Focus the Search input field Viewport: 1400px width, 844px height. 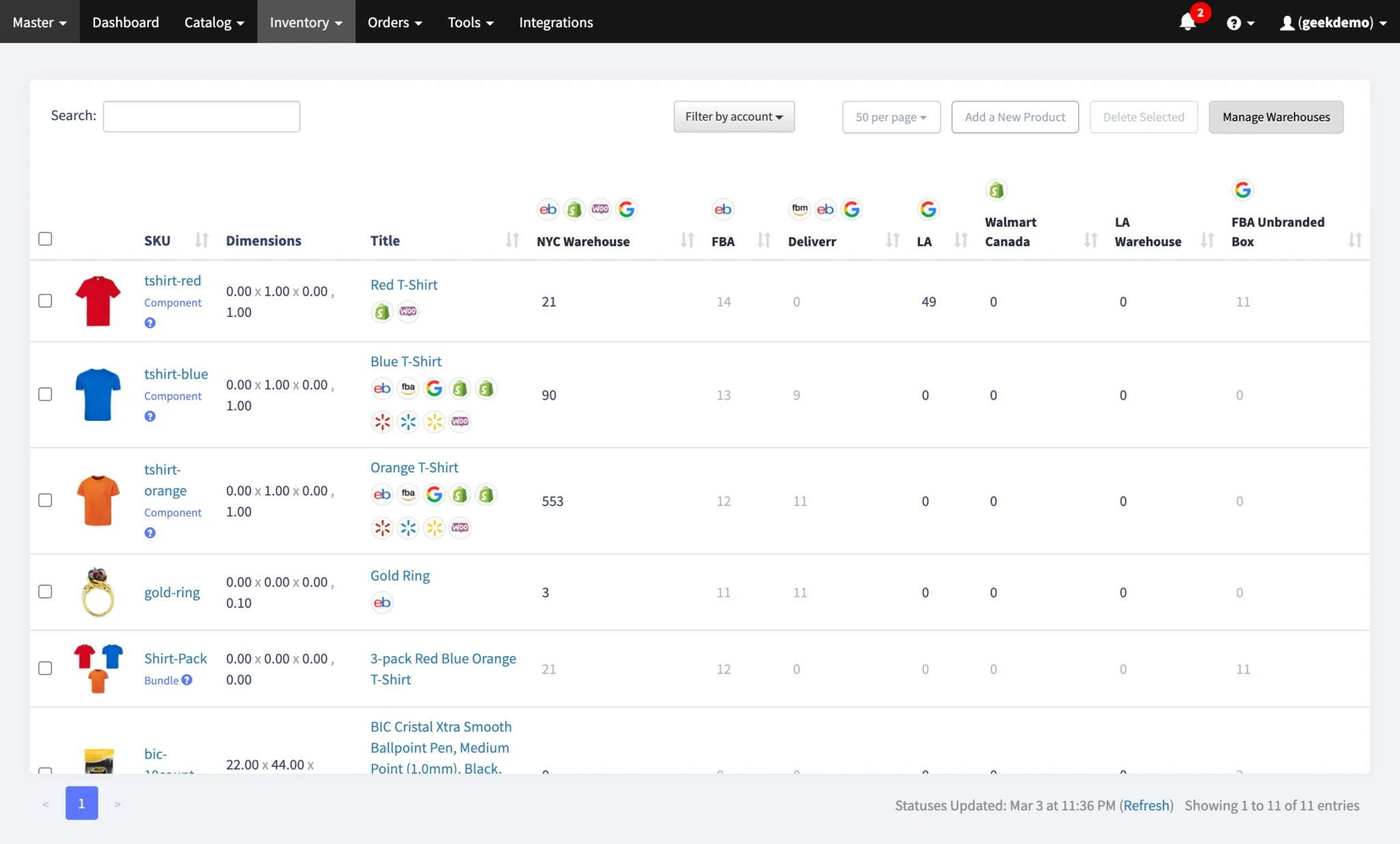(x=201, y=116)
